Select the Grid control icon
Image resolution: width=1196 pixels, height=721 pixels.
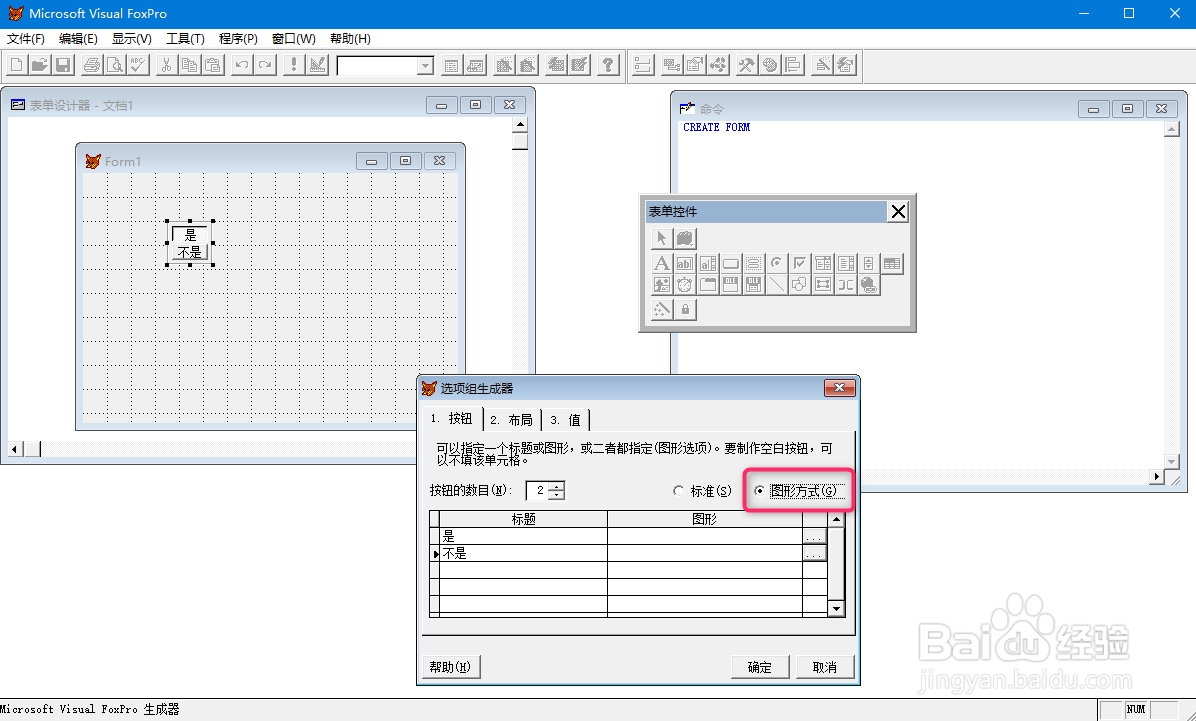[892, 263]
